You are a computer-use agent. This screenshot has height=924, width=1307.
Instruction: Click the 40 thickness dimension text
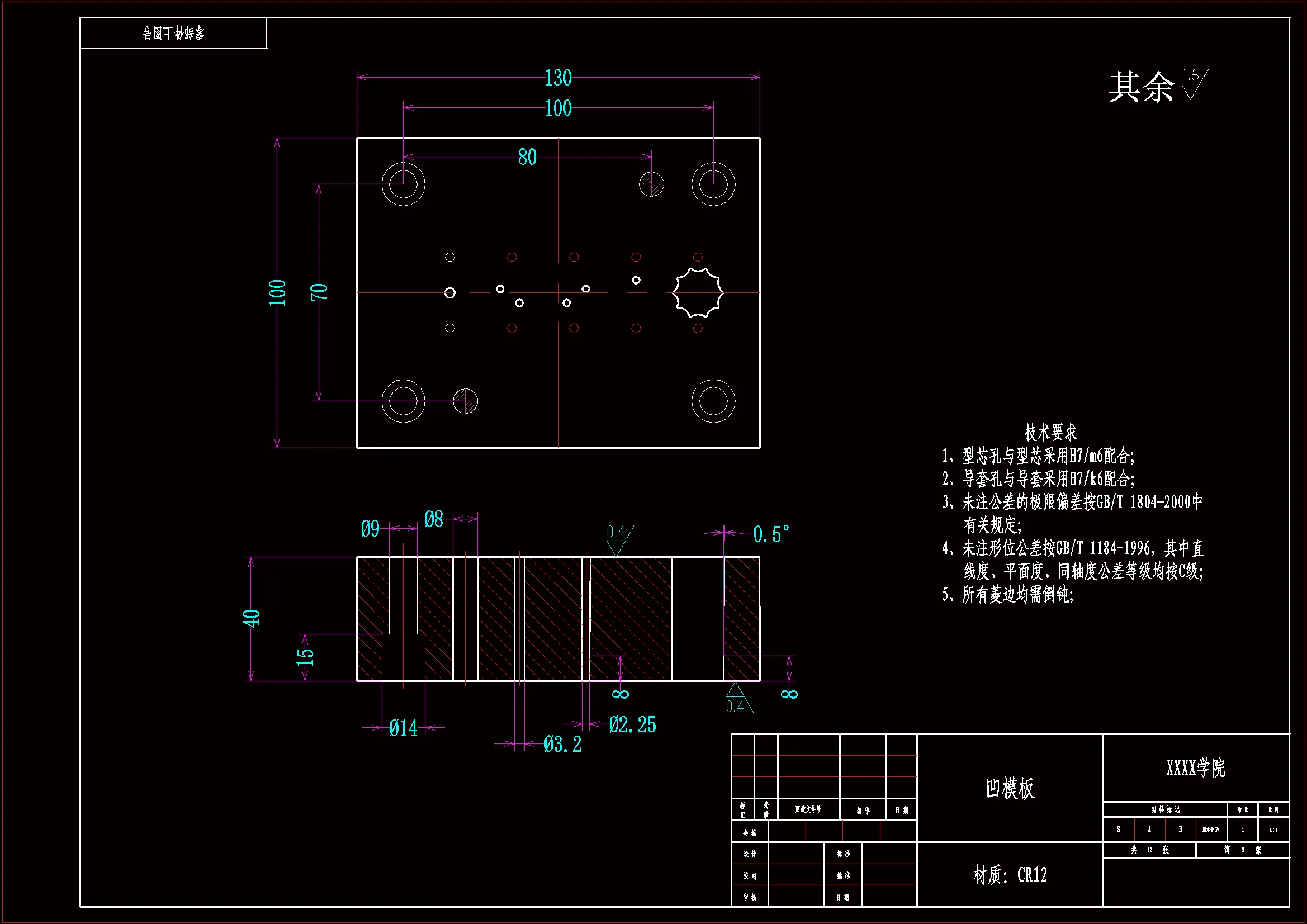(x=251, y=618)
